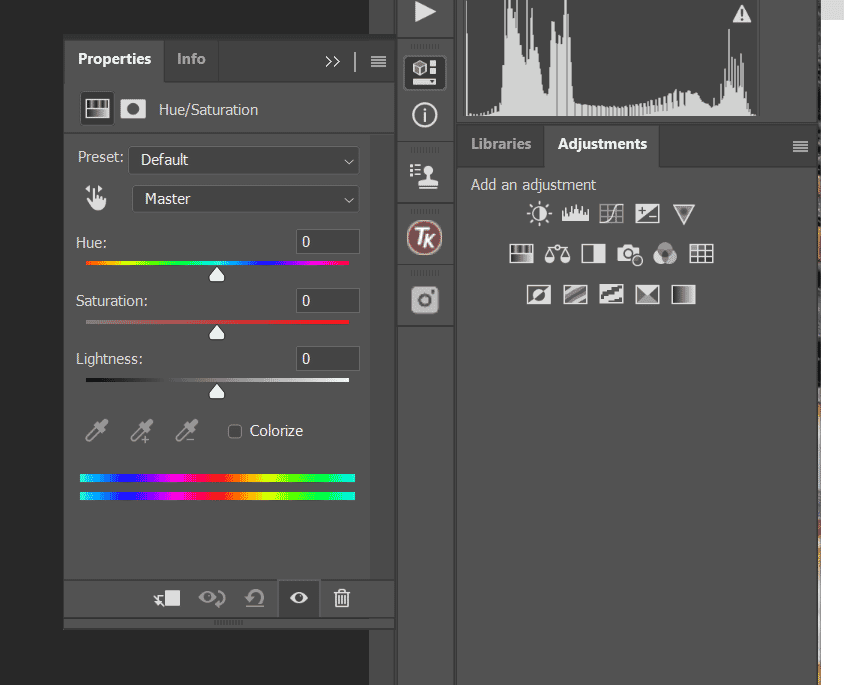Enable the Colorize option

[x=235, y=430]
